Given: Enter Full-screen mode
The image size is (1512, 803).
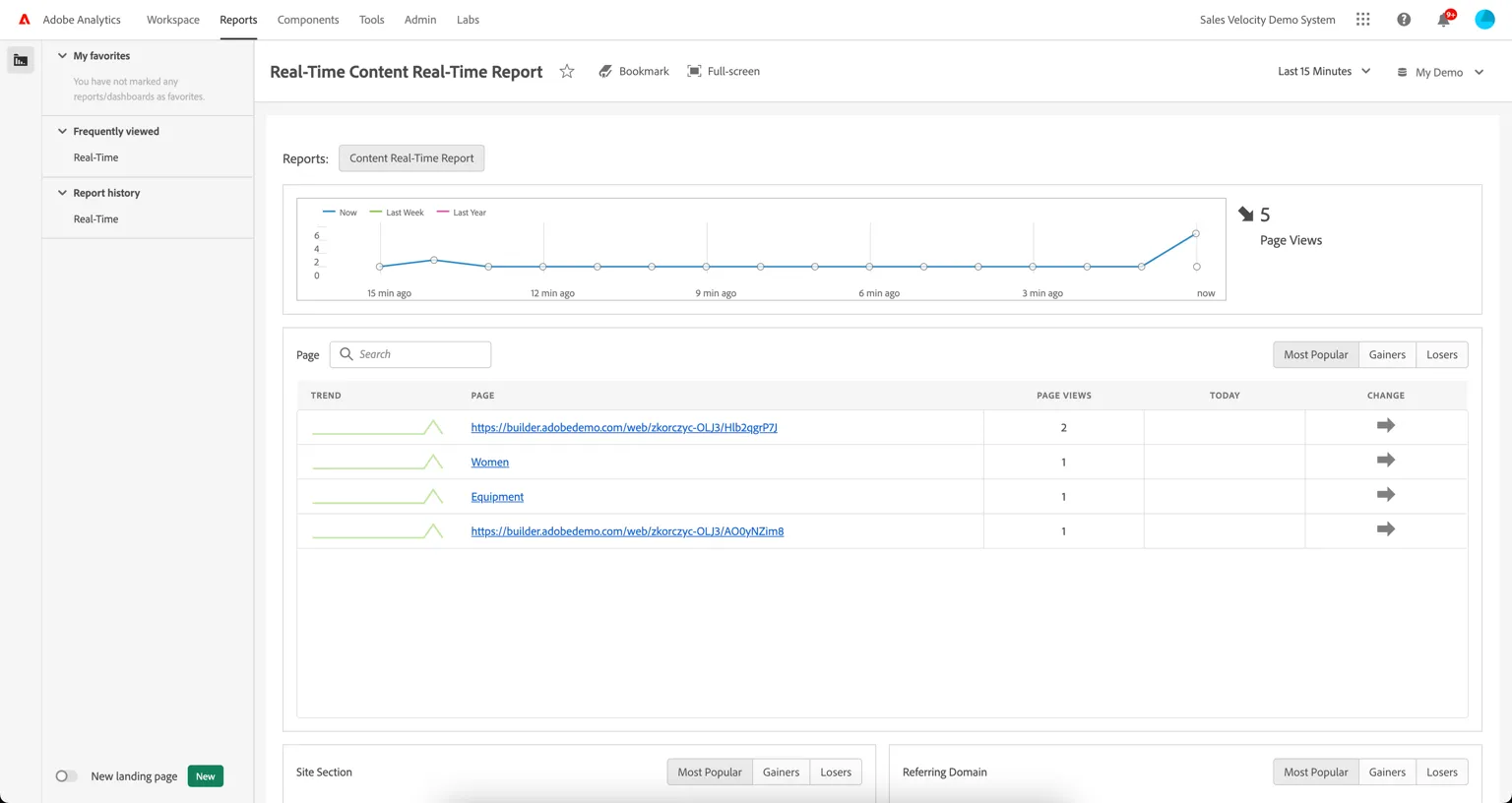Looking at the screenshot, I should point(724,71).
